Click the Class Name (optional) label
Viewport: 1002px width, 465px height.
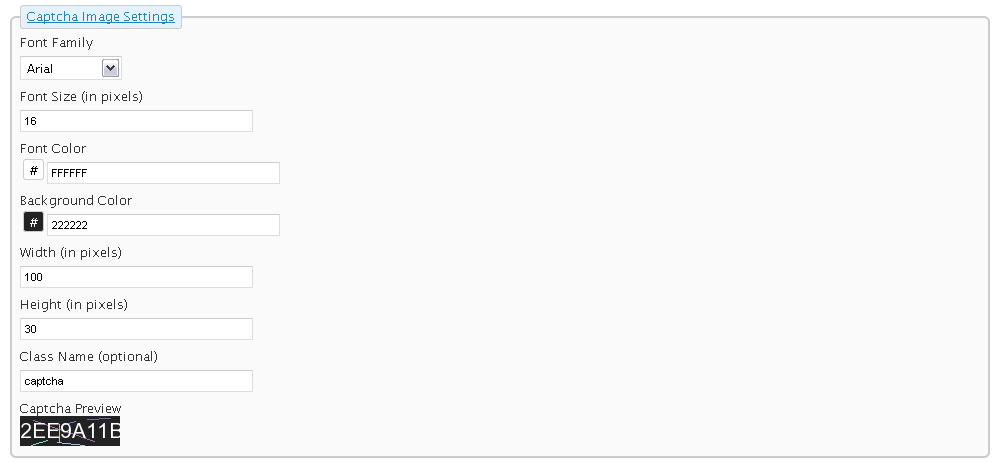click(x=89, y=356)
